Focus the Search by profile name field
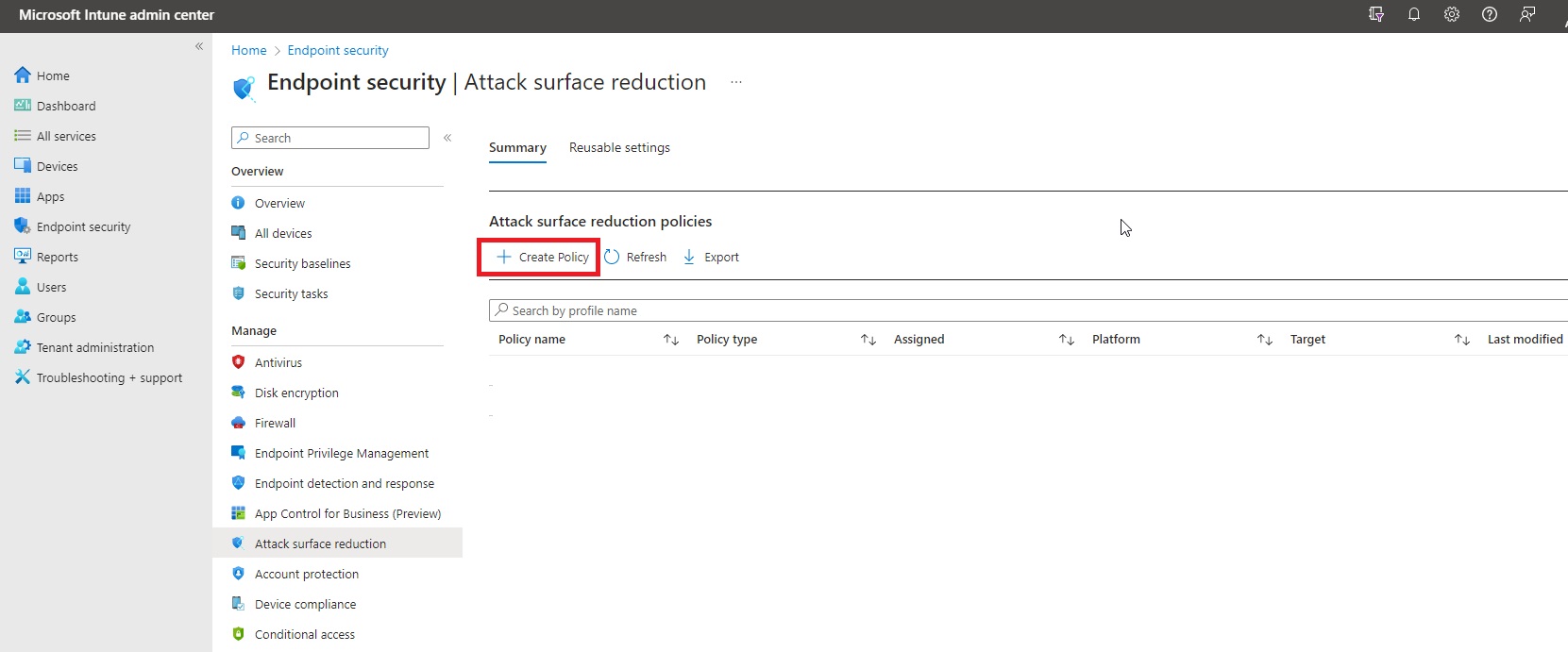 1028,310
